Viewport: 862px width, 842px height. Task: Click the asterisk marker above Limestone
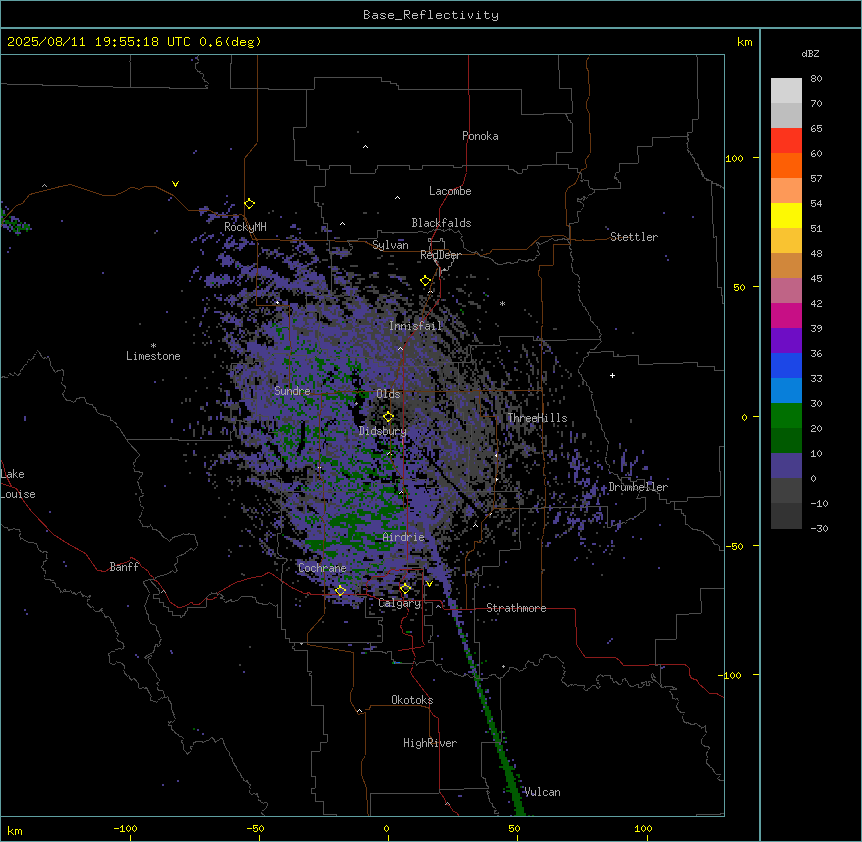tap(153, 346)
